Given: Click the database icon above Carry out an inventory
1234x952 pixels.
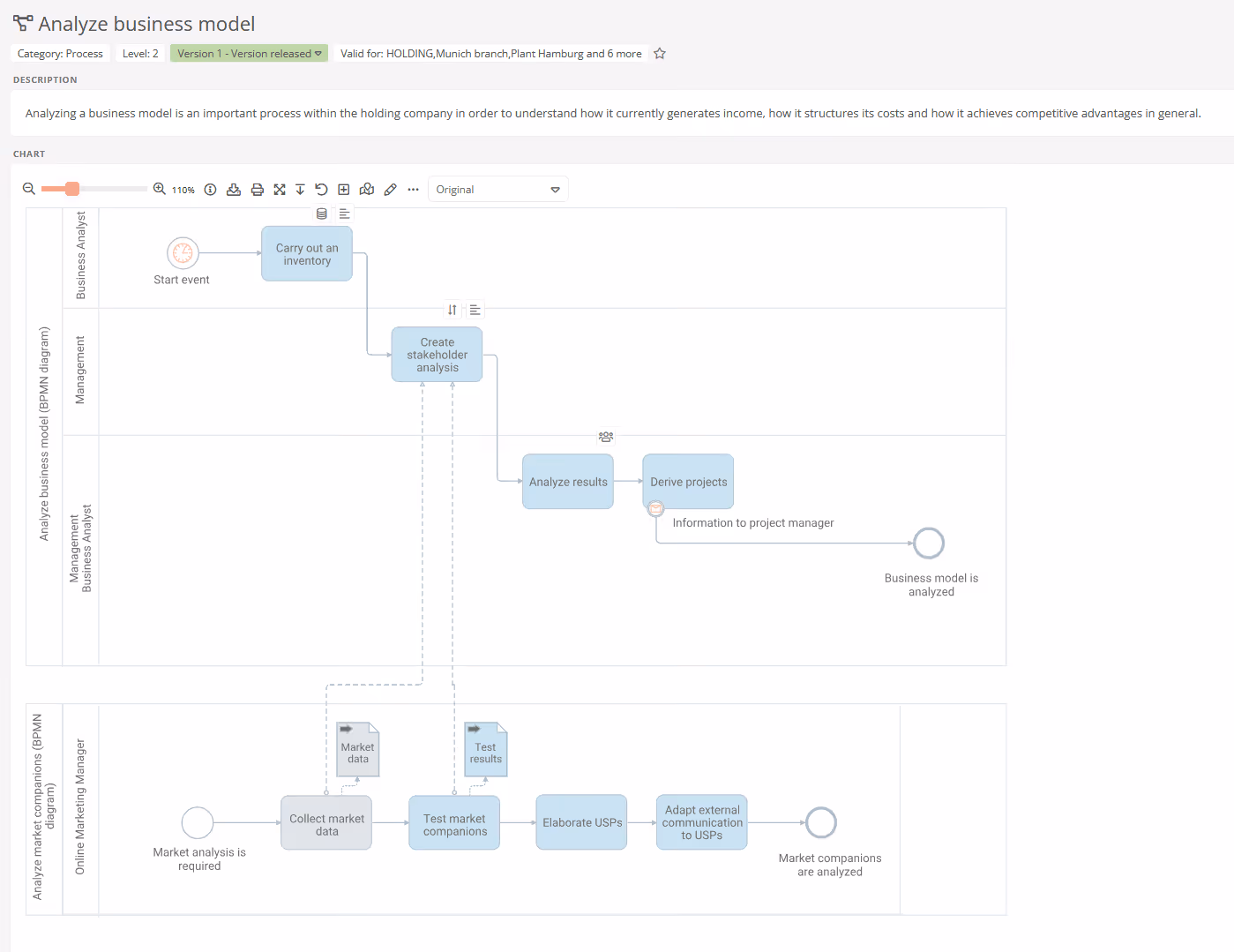Looking at the screenshot, I should [322, 214].
